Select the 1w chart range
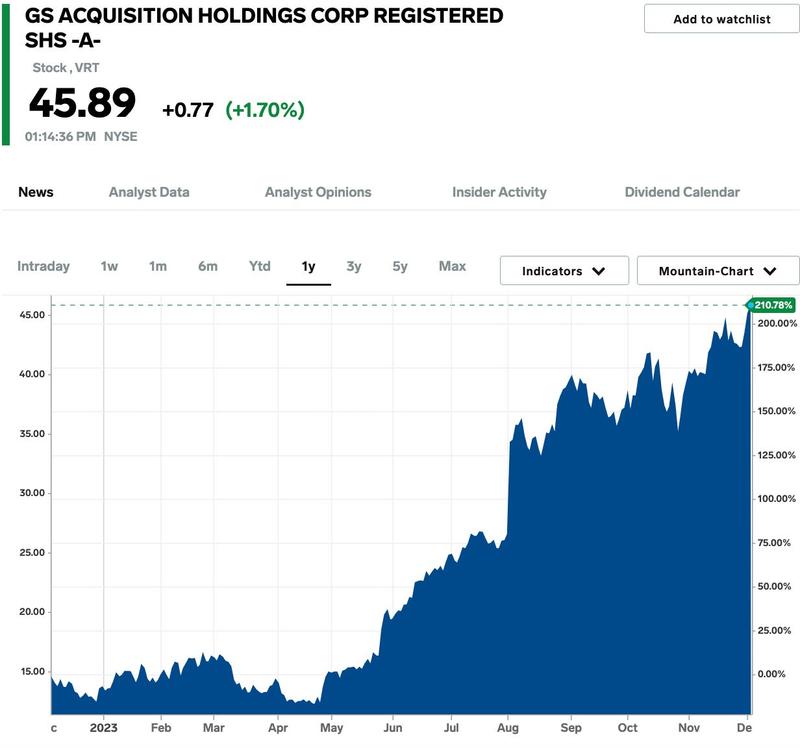This screenshot has width=800, height=748. [109, 266]
